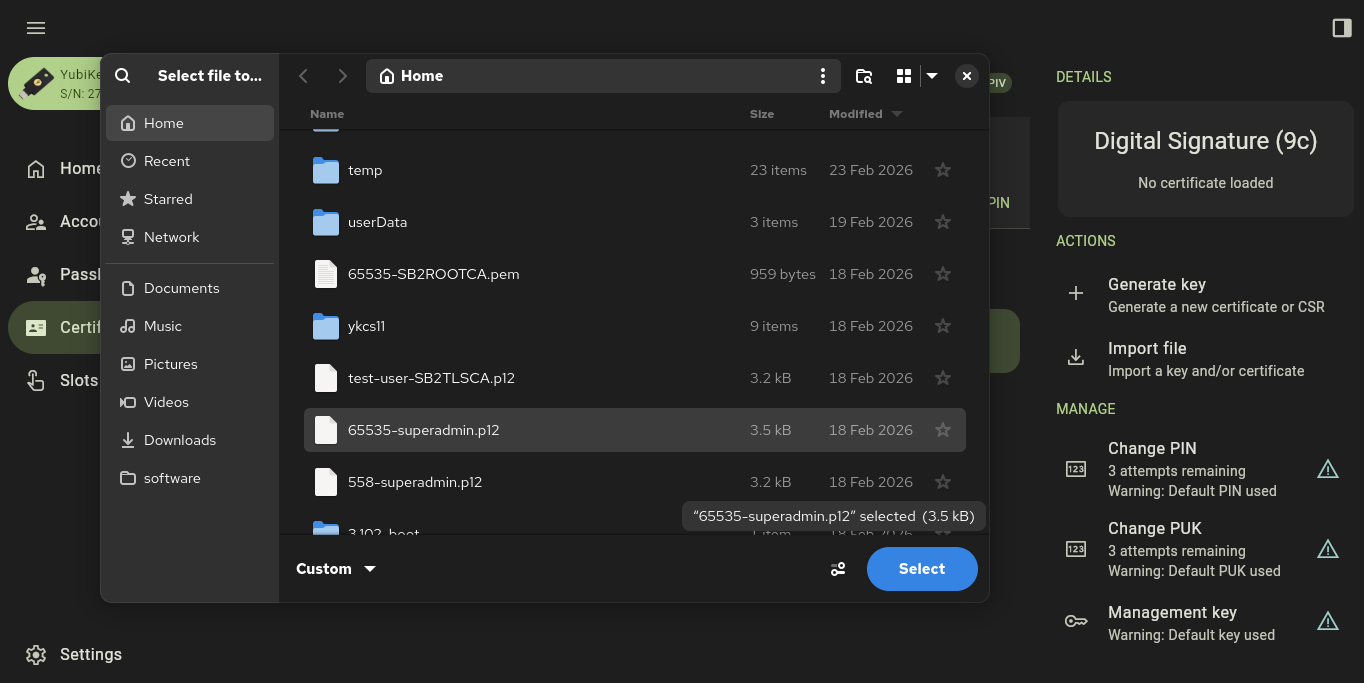Open the hamburger menu at top left

pyautogui.click(x=36, y=28)
